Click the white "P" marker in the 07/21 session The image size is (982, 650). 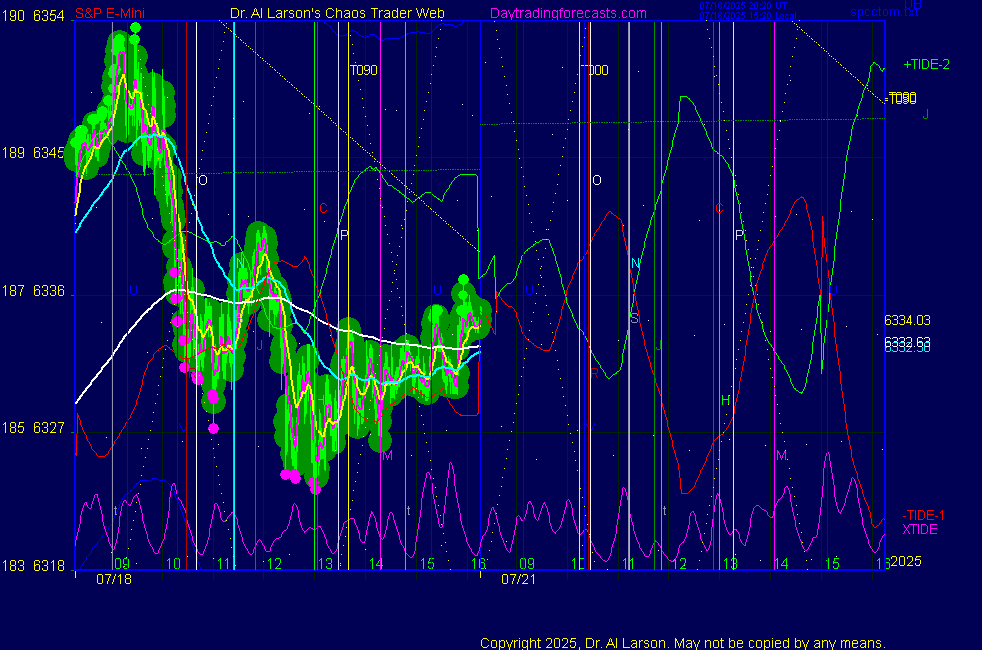(x=739, y=235)
